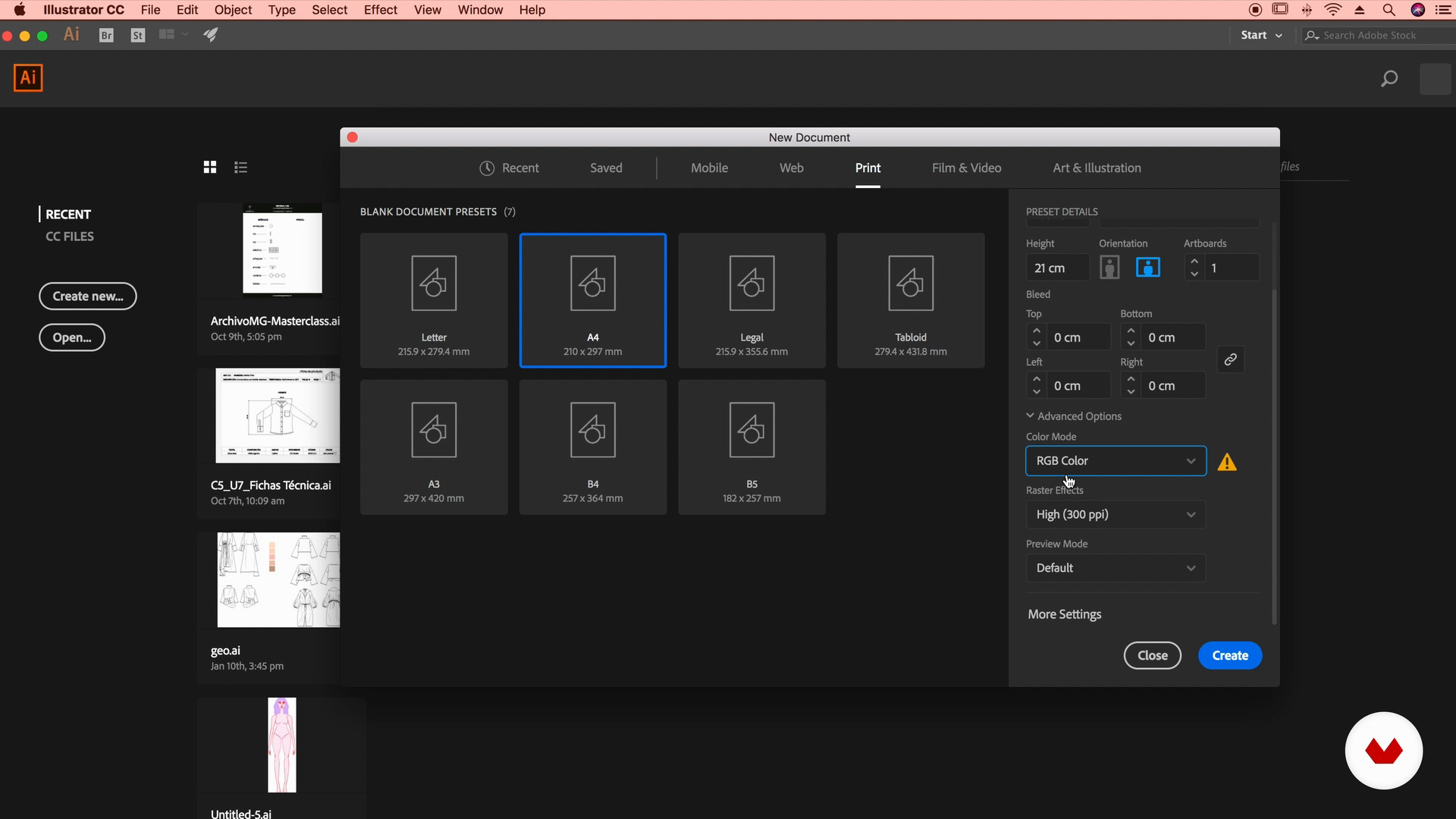Select the Legal preset
Image resolution: width=1456 pixels, height=819 pixels.
point(752,300)
